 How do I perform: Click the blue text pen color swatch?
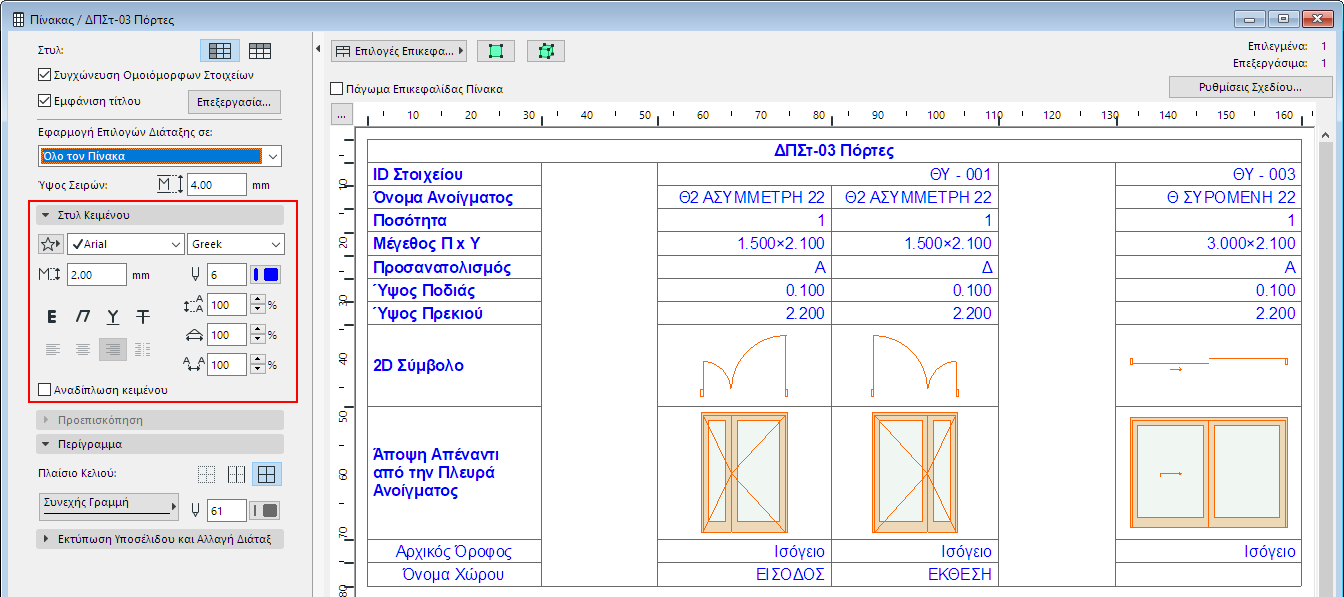coord(265,275)
